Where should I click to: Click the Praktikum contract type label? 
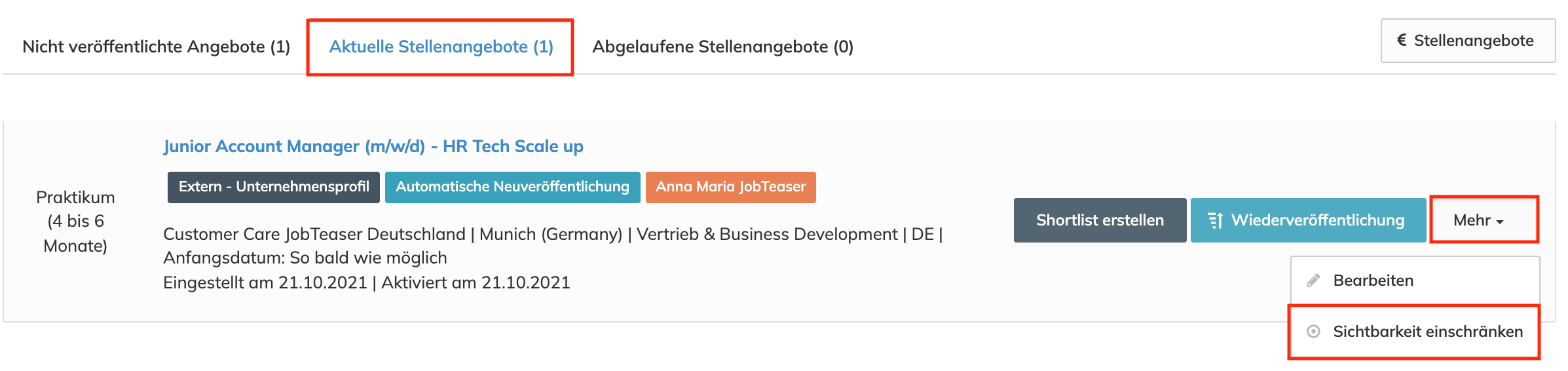(75, 197)
